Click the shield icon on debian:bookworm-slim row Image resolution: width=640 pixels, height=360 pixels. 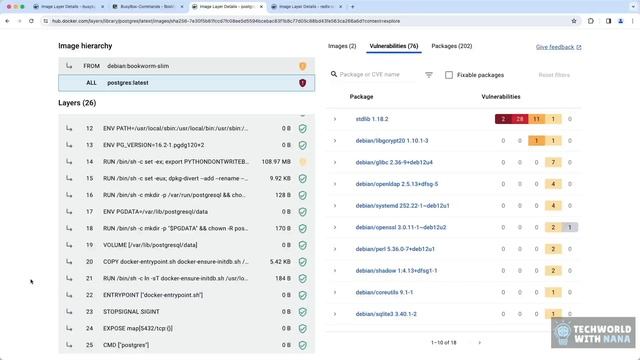click(x=302, y=66)
